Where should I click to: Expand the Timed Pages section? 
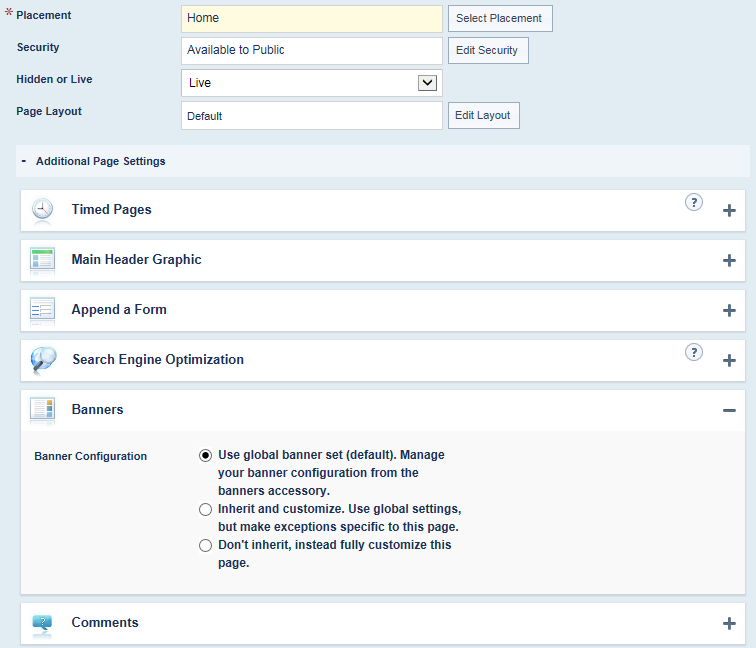(x=729, y=210)
